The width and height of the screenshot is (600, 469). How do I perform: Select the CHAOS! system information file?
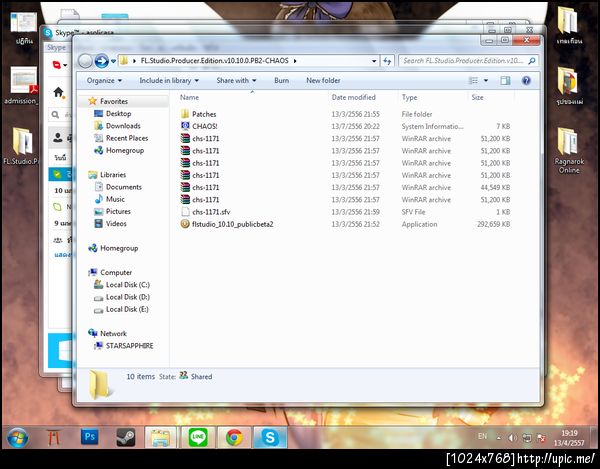204,126
